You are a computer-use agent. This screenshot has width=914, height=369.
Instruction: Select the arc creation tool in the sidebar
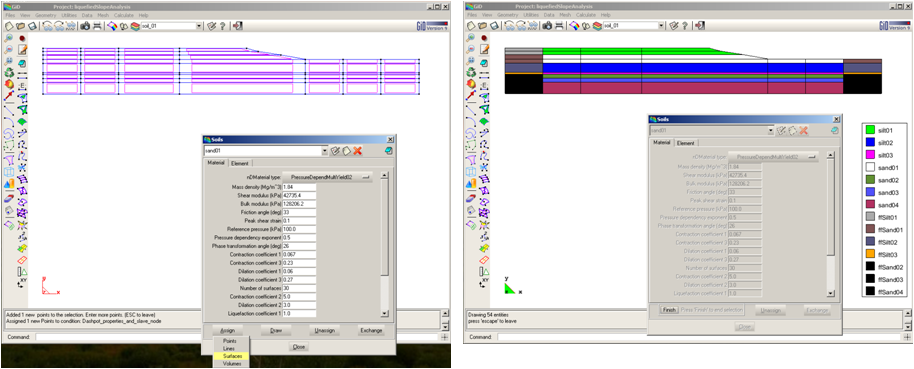click(10, 121)
